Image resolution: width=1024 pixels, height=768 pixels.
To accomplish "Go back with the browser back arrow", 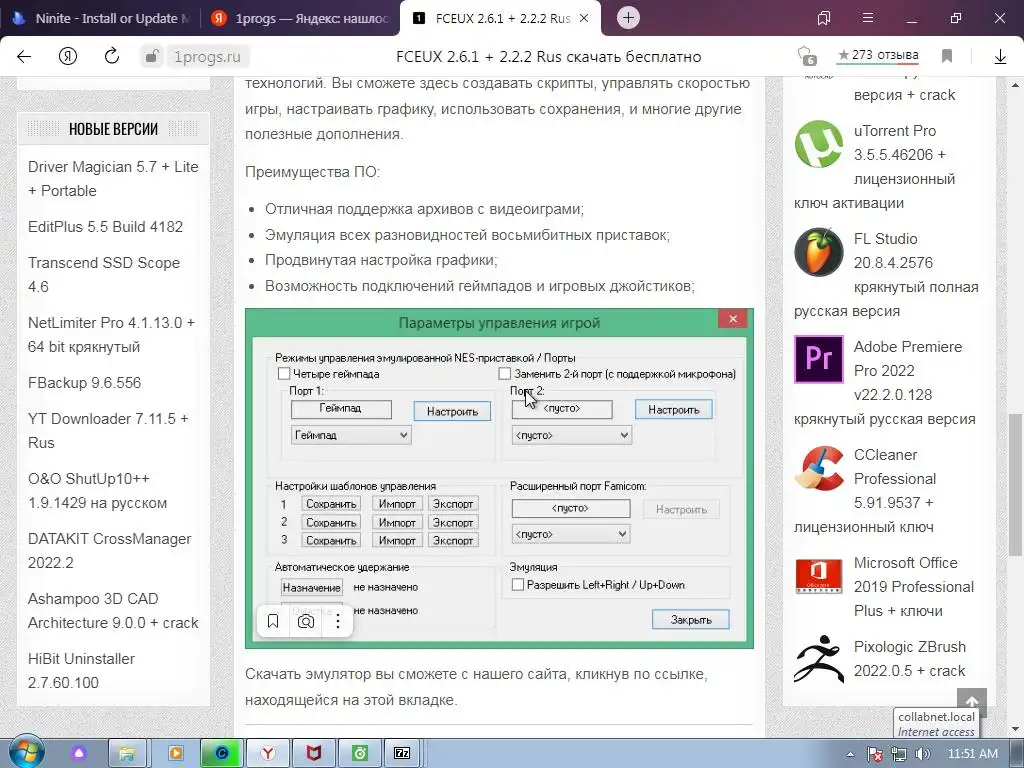I will [24, 57].
